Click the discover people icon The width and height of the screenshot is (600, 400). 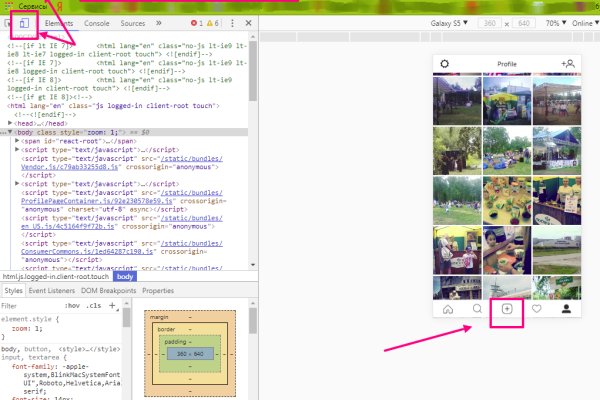coord(568,65)
